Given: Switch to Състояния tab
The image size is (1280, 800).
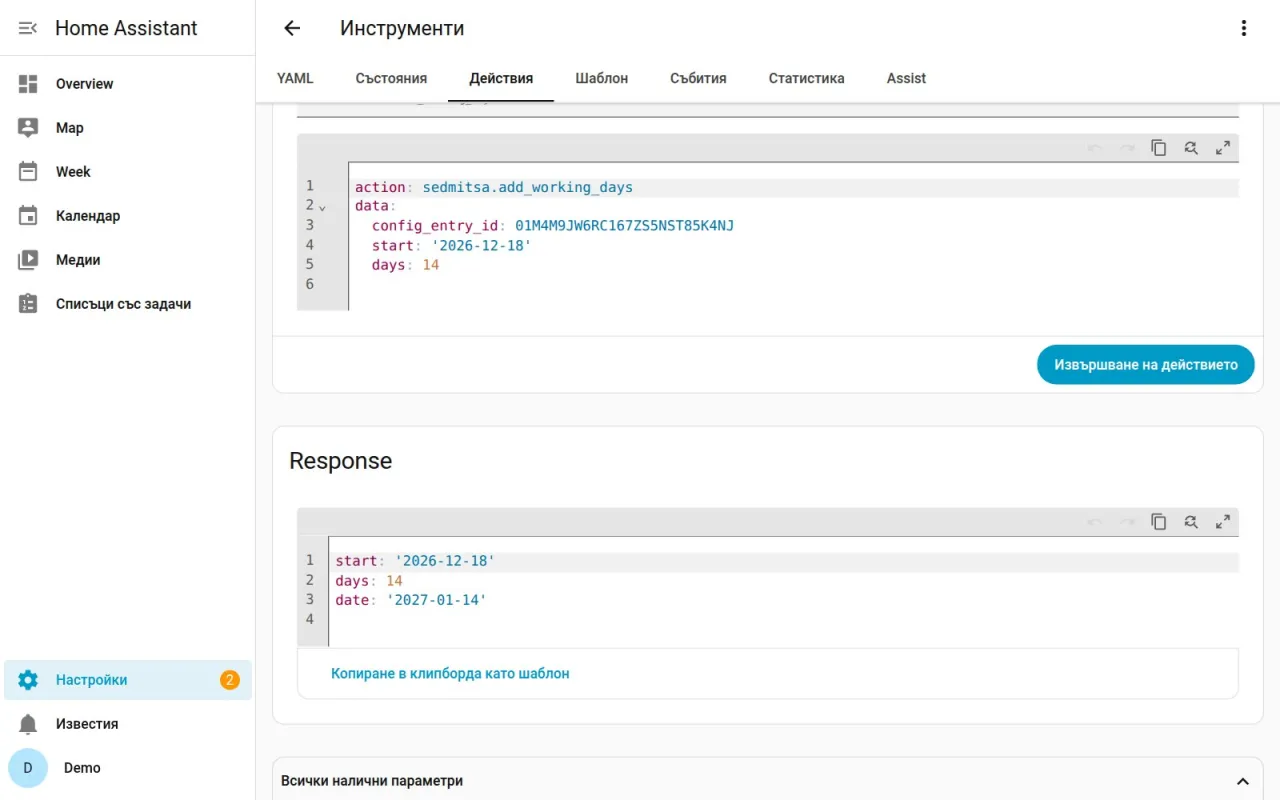Looking at the screenshot, I should (391, 78).
